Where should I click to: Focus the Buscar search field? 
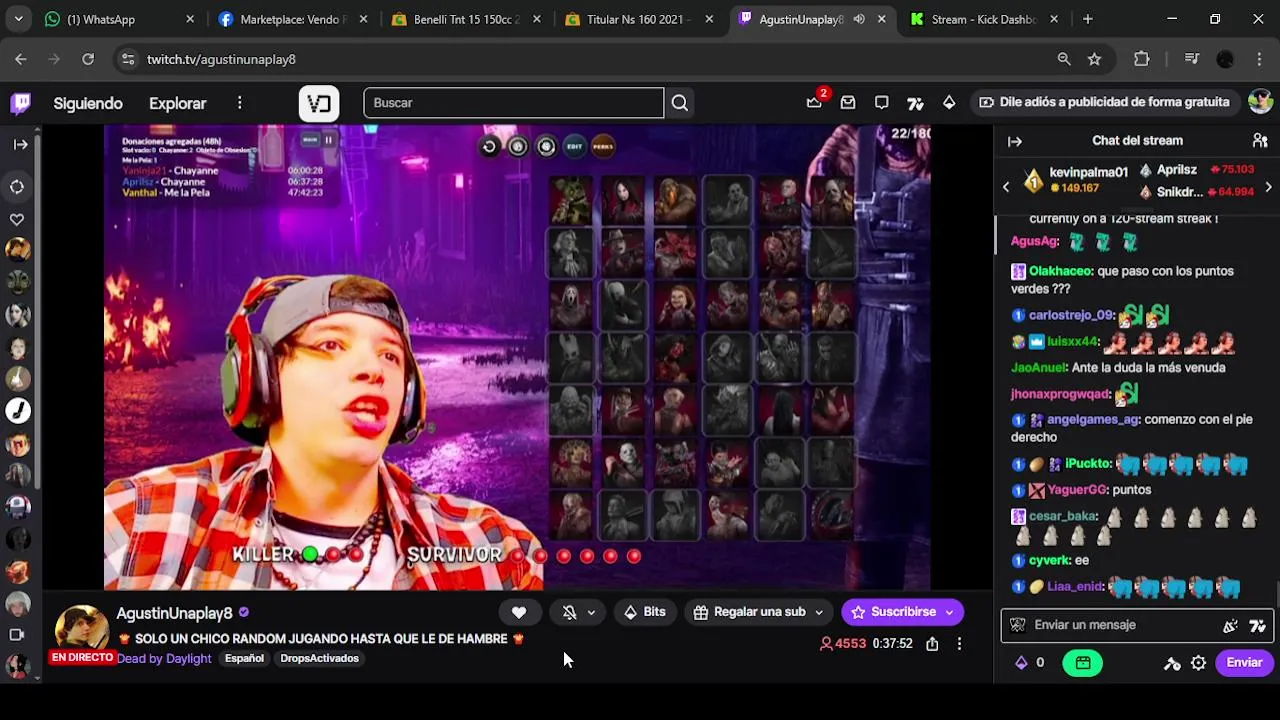tap(513, 103)
